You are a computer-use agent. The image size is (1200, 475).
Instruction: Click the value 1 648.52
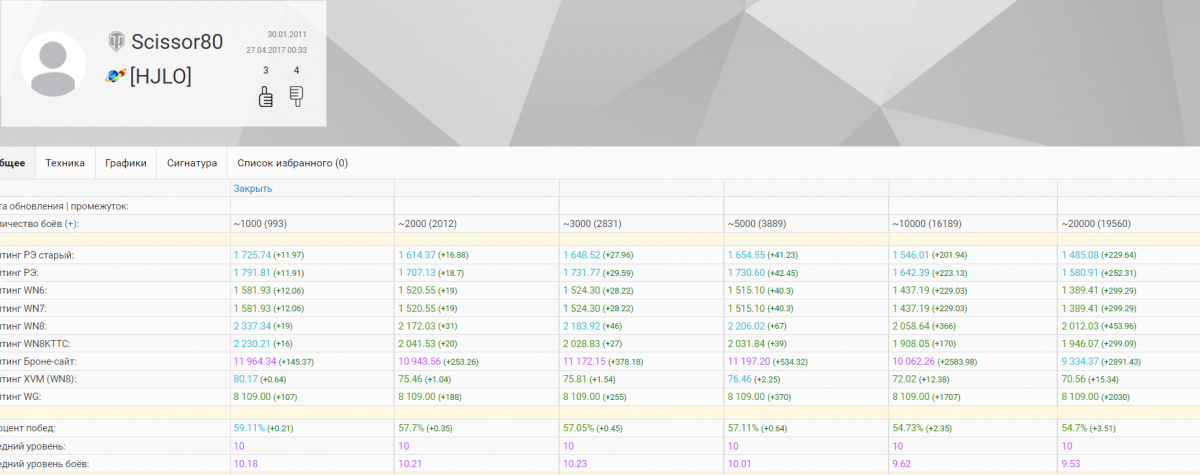(x=582, y=255)
